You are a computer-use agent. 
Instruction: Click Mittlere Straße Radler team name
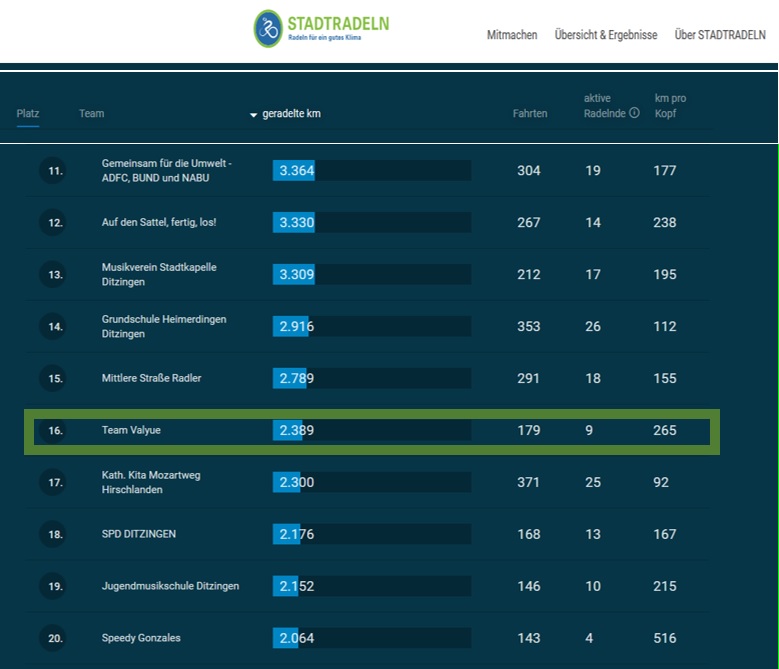151,379
